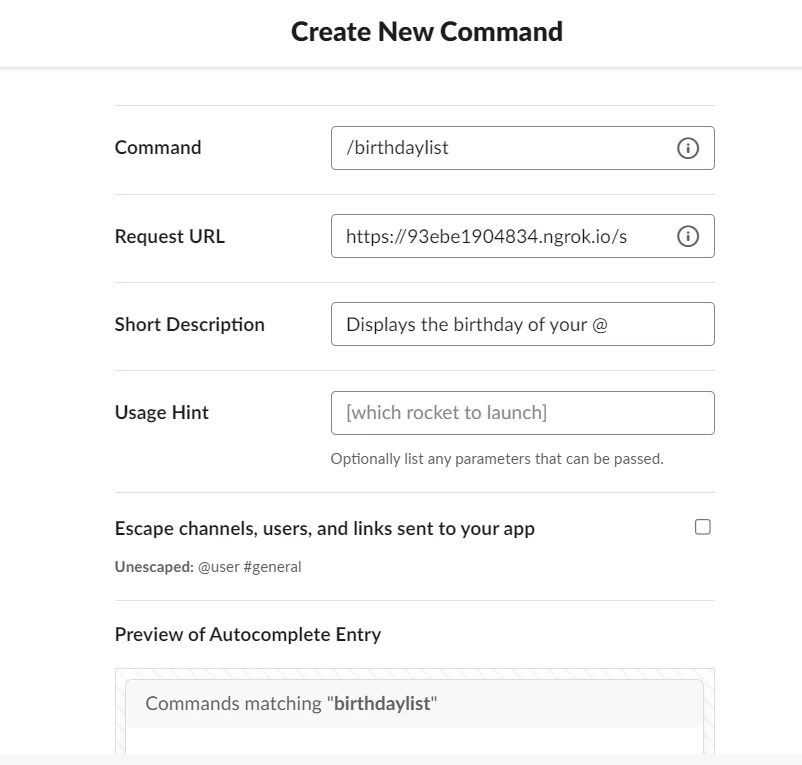The image size is (802, 765).
Task: Click the /birthdaylist Command input field
Action: coord(500,148)
